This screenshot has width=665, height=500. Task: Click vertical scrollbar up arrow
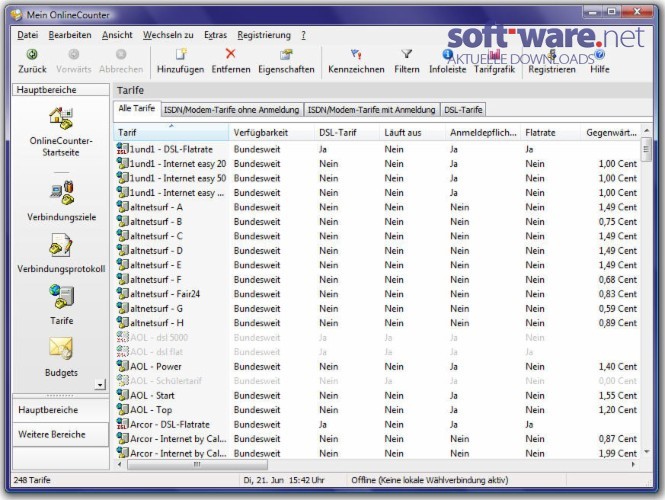[646, 130]
